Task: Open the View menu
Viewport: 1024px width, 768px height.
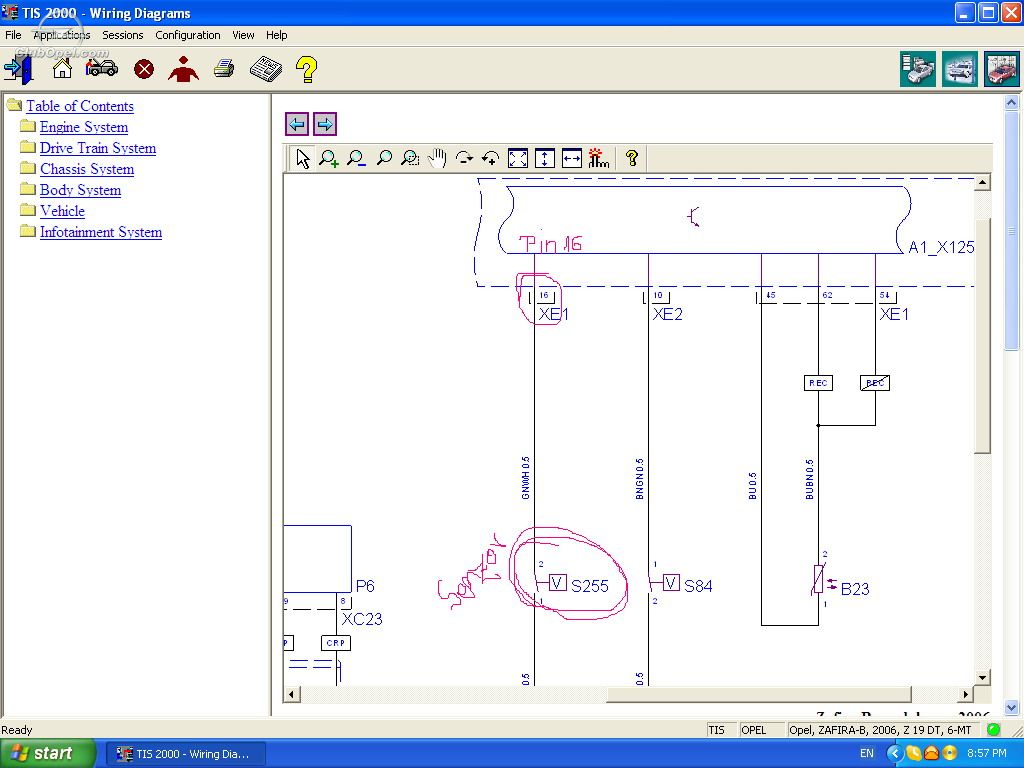Action: [x=243, y=35]
